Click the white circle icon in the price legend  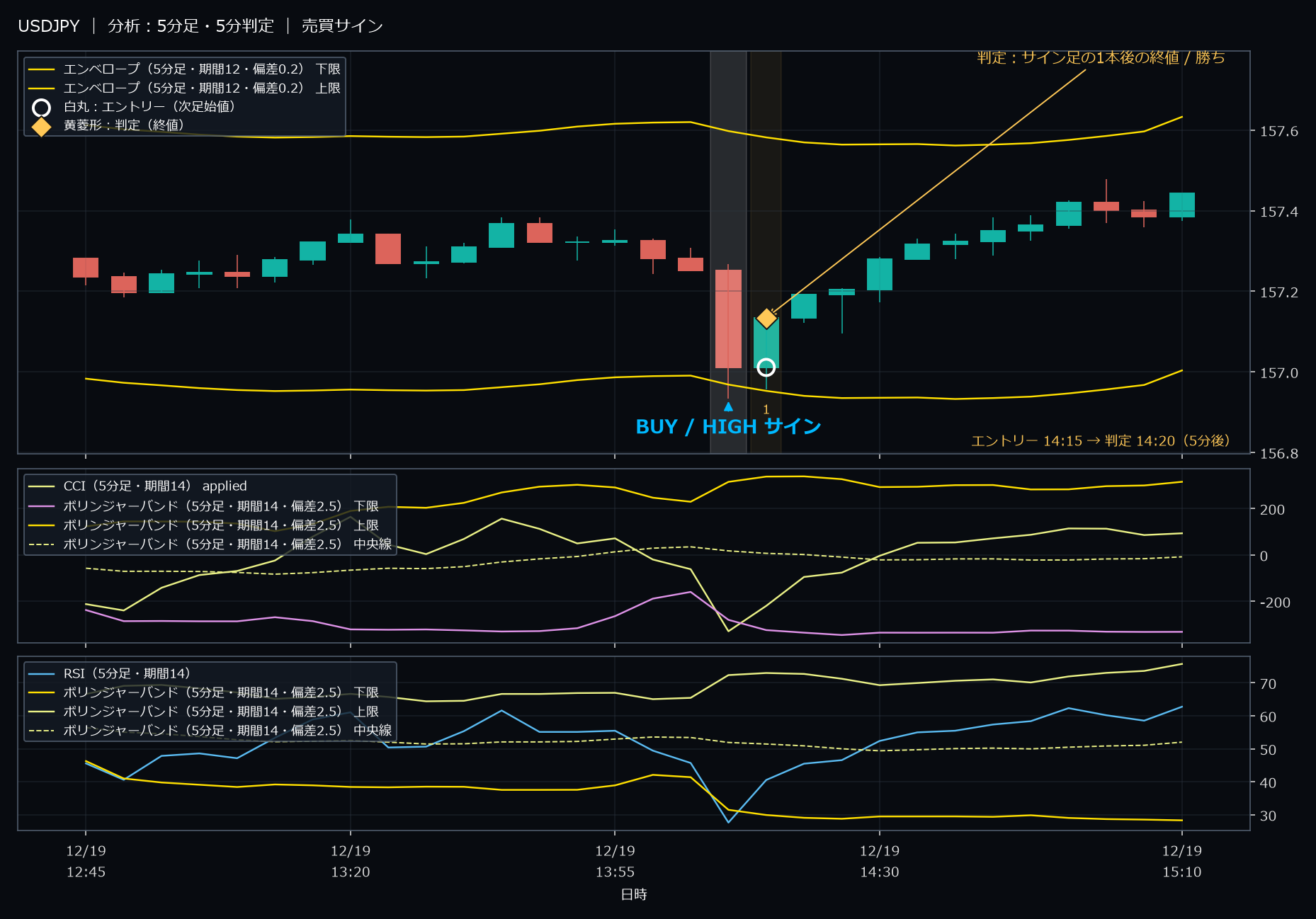coord(41,108)
